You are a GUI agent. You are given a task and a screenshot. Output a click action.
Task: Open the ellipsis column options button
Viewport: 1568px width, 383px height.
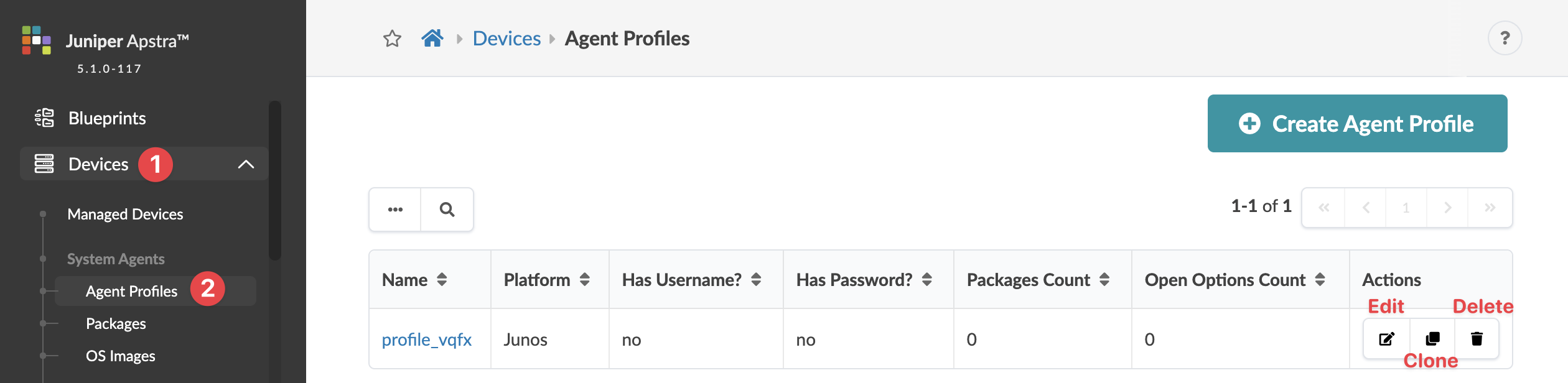395,210
